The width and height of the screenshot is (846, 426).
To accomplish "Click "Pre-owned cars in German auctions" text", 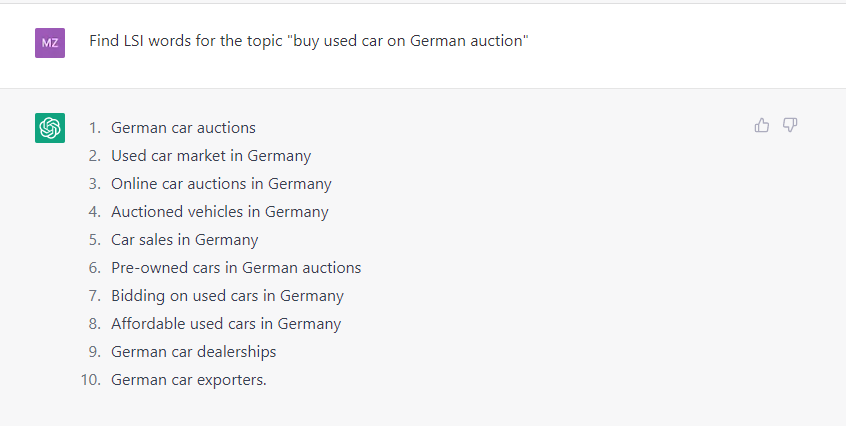I will click(236, 268).
